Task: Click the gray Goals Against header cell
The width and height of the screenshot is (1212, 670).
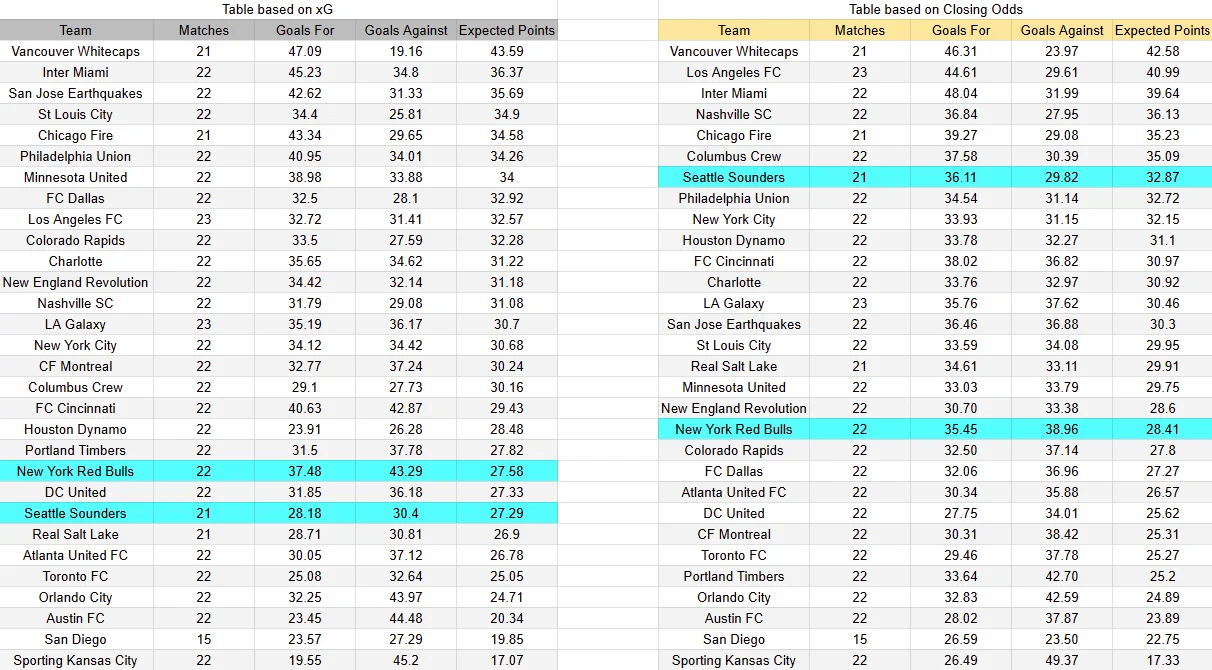Action: (406, 30)
